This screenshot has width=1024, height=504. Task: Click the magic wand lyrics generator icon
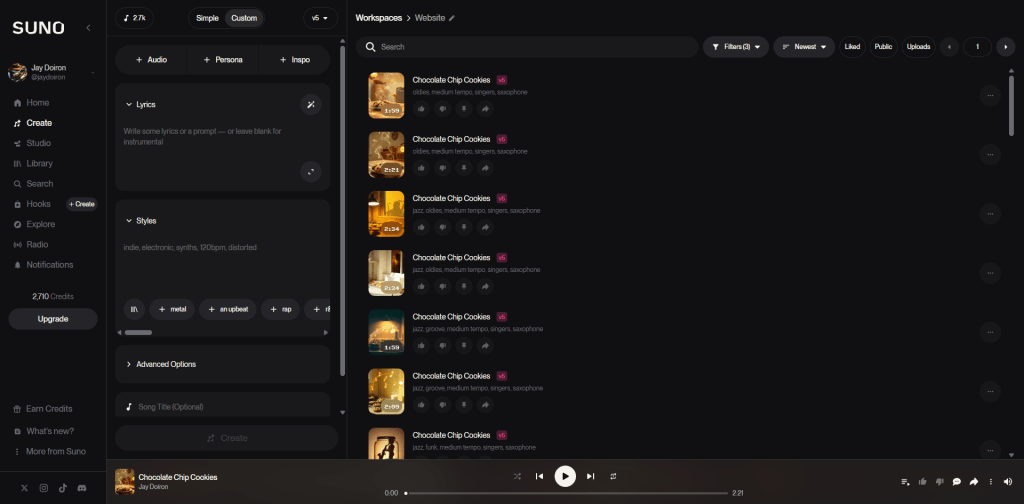[311, 104]
